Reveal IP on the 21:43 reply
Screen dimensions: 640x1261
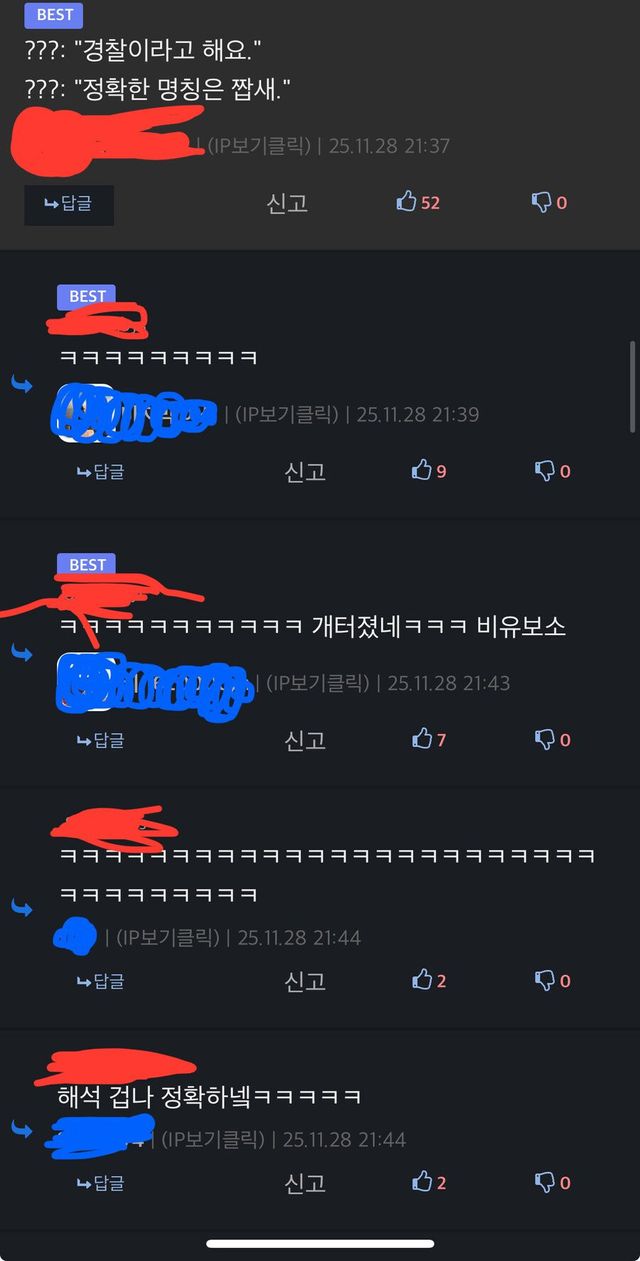(x=319, y=683)
